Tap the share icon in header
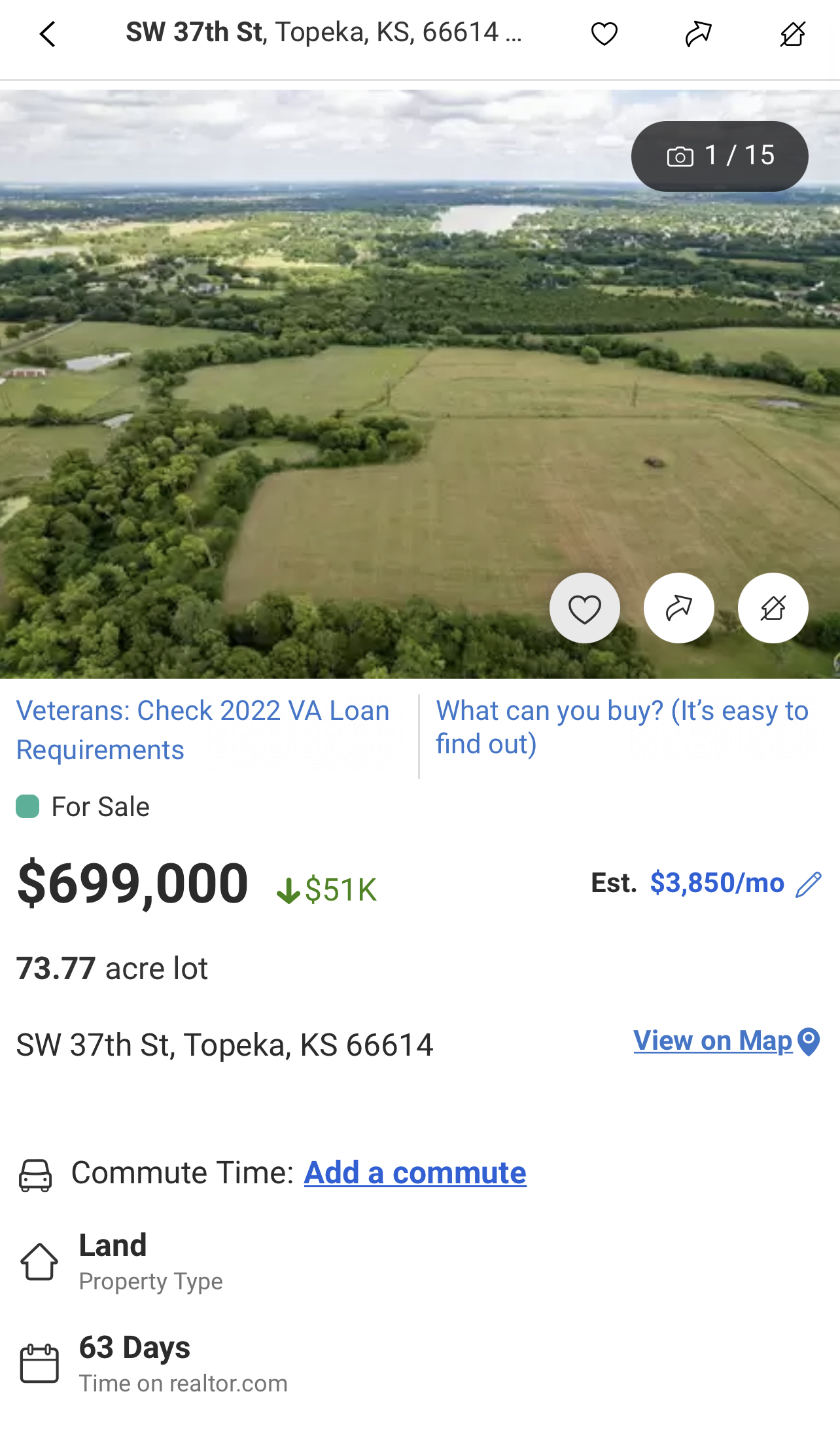This screenshot has height=1432, width=840. click(x=698, y=34)
